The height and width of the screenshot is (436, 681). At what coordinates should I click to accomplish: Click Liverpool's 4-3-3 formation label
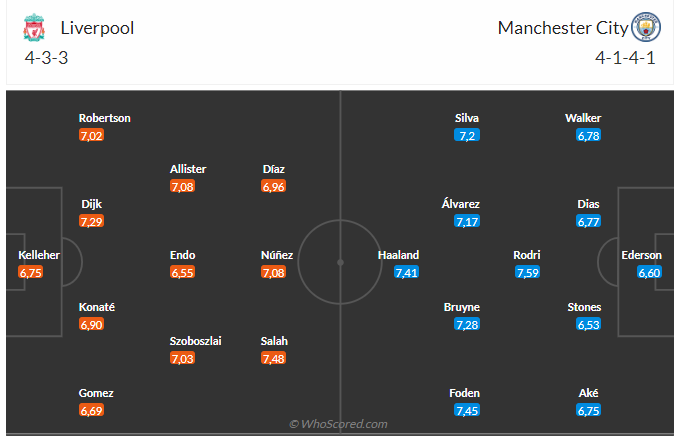[x=46, y=57]
